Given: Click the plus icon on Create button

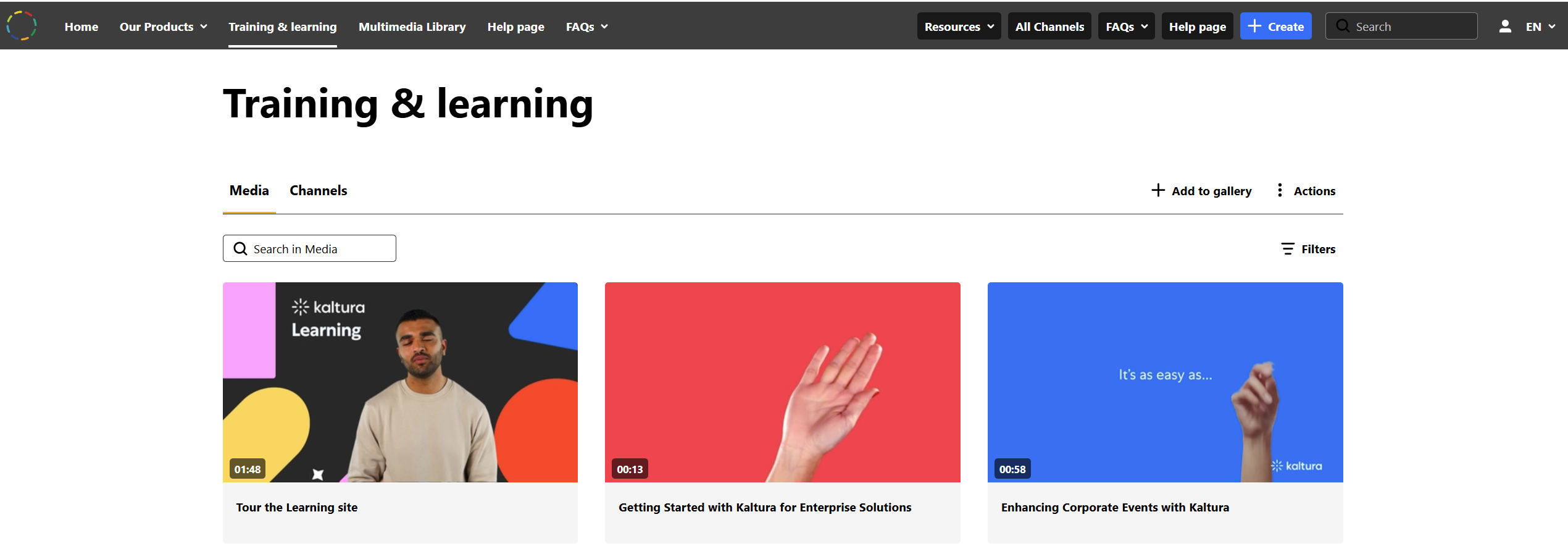Looking at the screenshot, I should click(x=1254, y=26).
